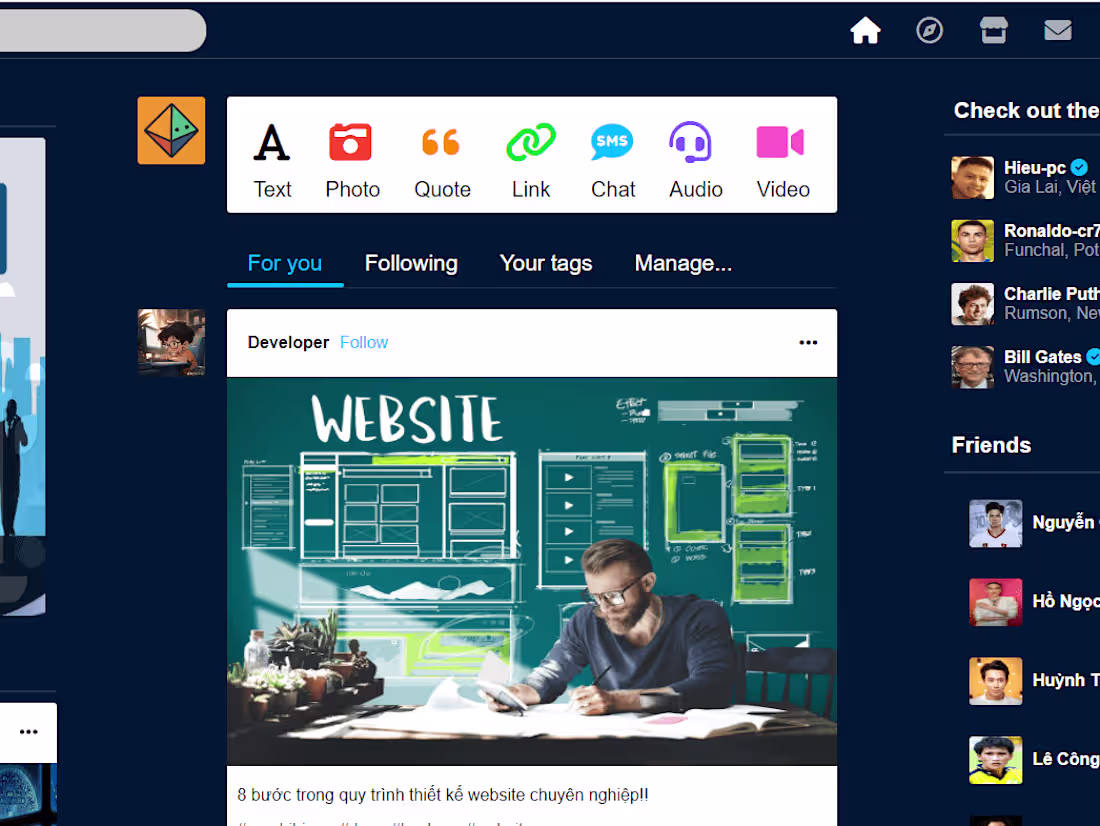Open the Your tags tab

[546, 263]
